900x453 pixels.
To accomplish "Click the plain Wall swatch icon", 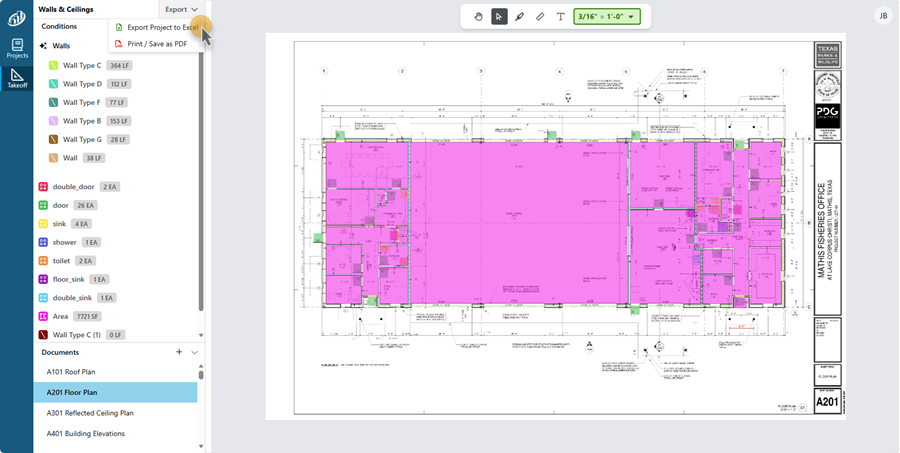I will click(x=53, y=158).
